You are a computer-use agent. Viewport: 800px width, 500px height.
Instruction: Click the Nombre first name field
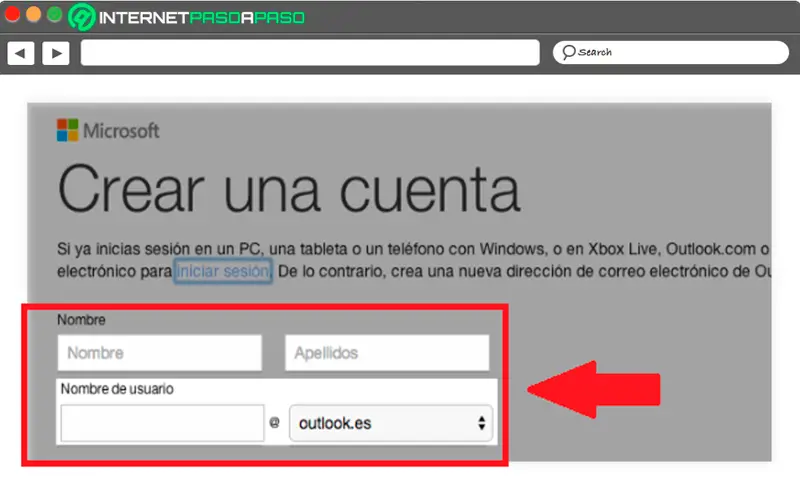click(160, 353)
